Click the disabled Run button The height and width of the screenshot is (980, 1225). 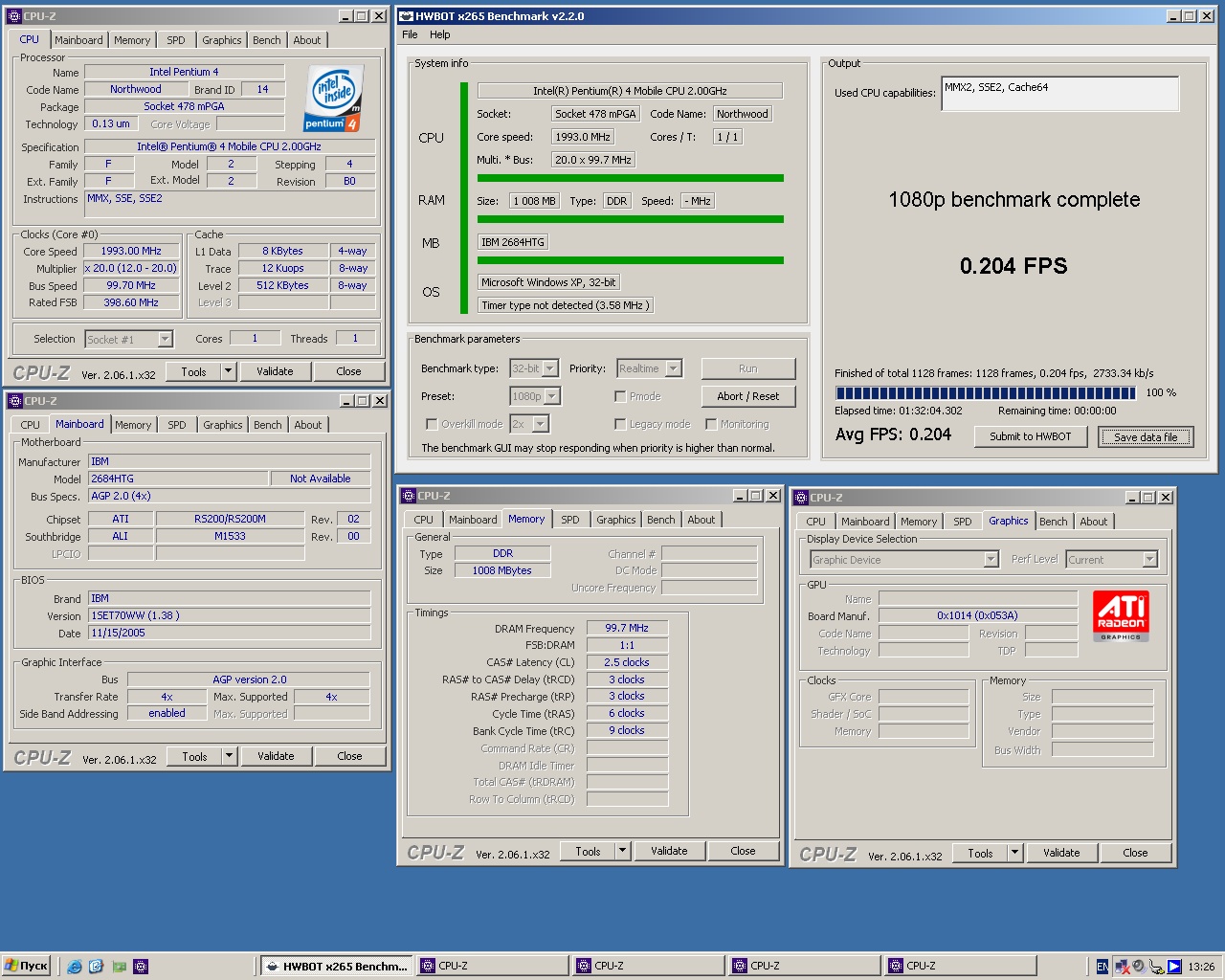click(x=748, y=368)
